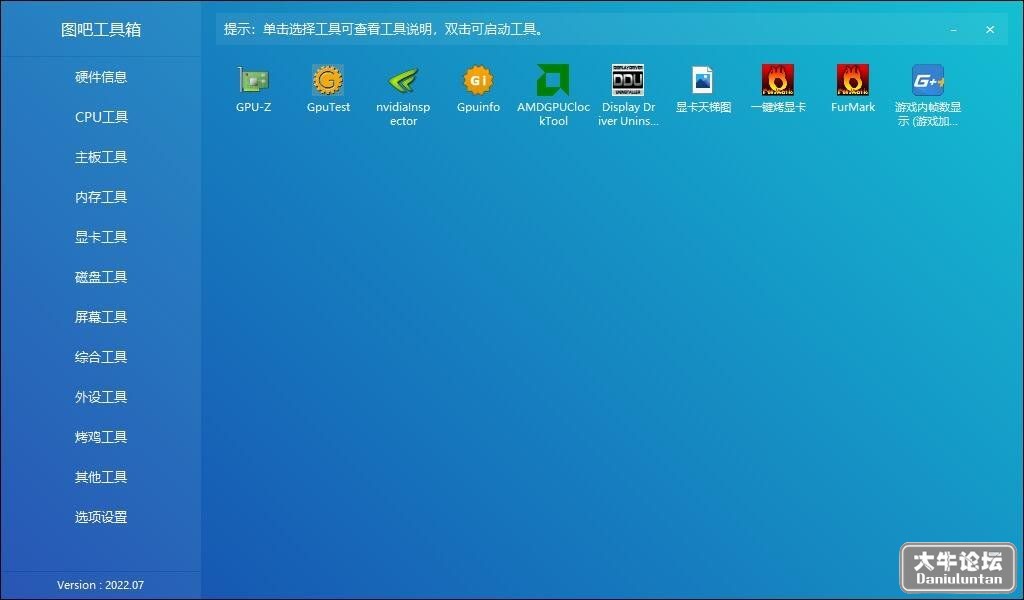Image resolution: width=1024 pixels, height=600 pixels.
Task: Minimize the 图吧工具箱 window
Action: [954, 30]
